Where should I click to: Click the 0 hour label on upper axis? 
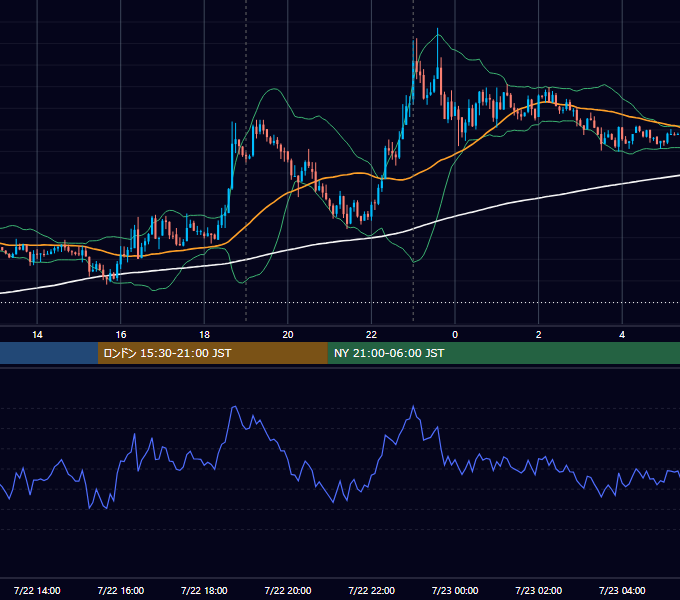(455, 335)
